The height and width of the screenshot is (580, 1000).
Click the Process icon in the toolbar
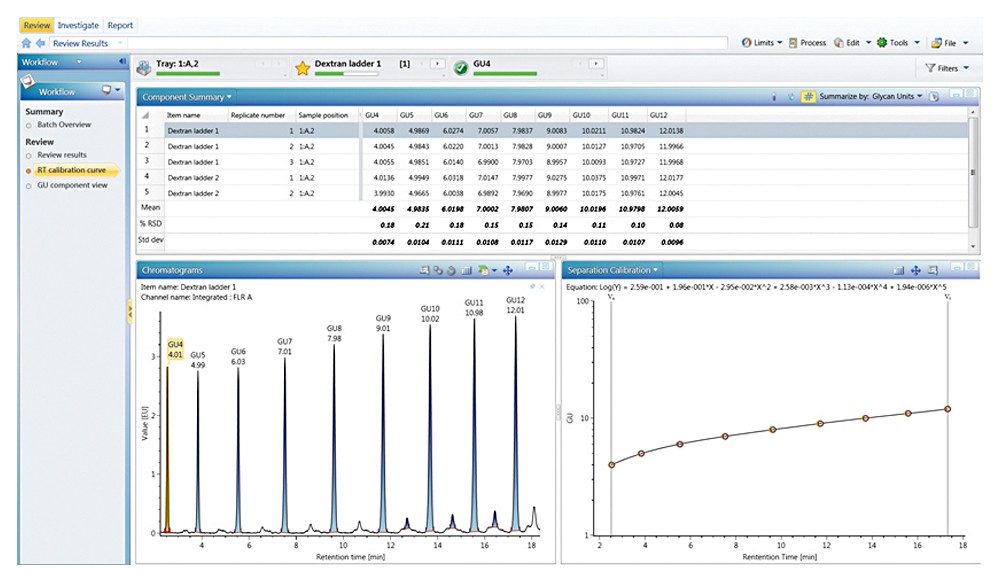tap(793, 43)
